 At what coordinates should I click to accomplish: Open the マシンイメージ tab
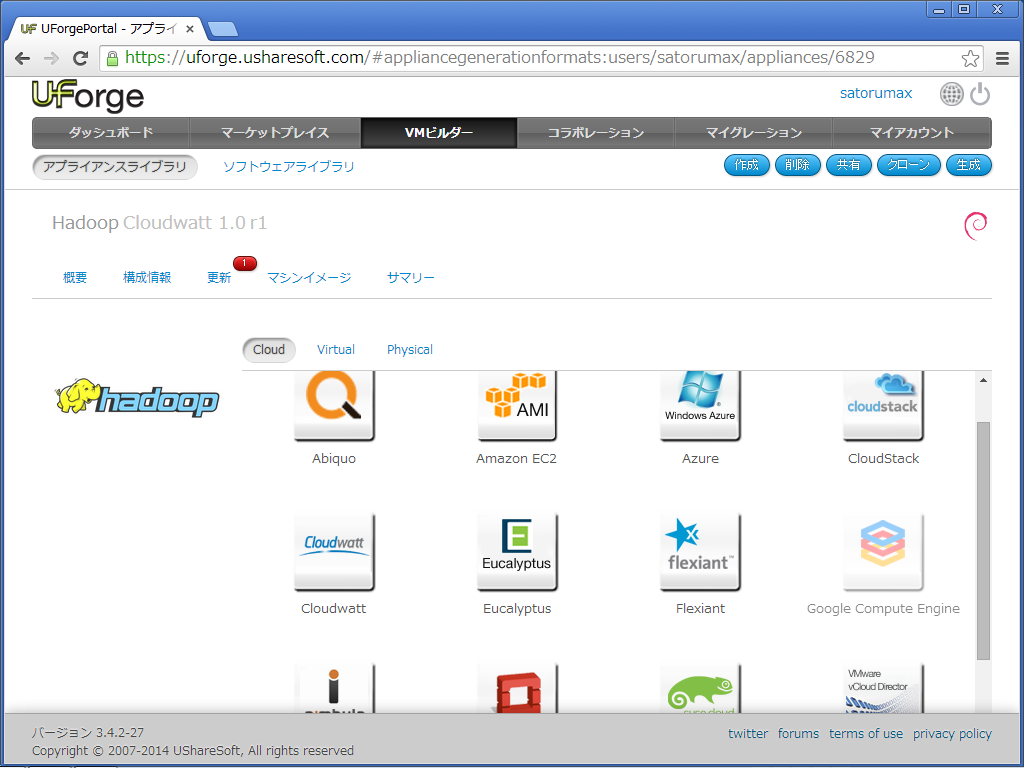coord(310,278)
